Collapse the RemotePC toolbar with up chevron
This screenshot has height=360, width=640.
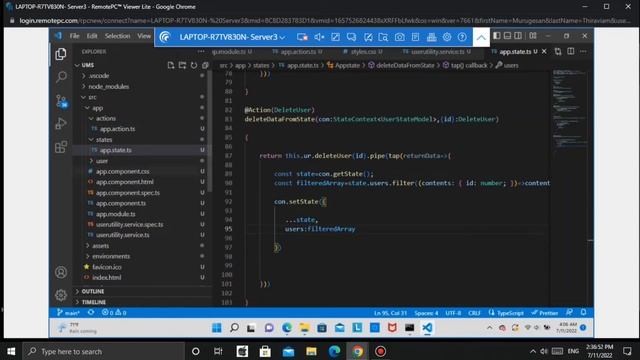click(481, 38)
